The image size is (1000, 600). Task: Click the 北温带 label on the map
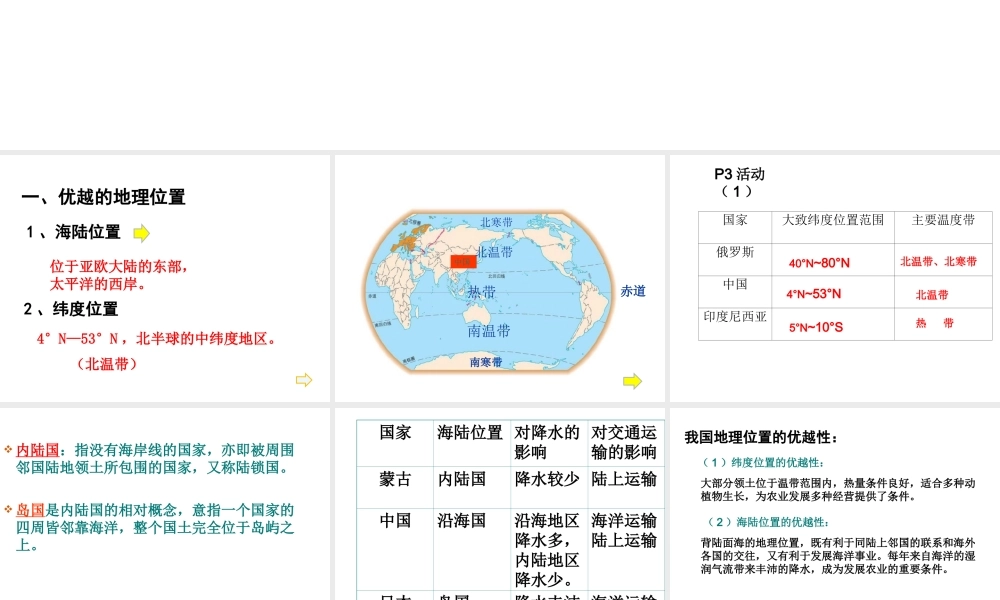[x=495, y=252]
